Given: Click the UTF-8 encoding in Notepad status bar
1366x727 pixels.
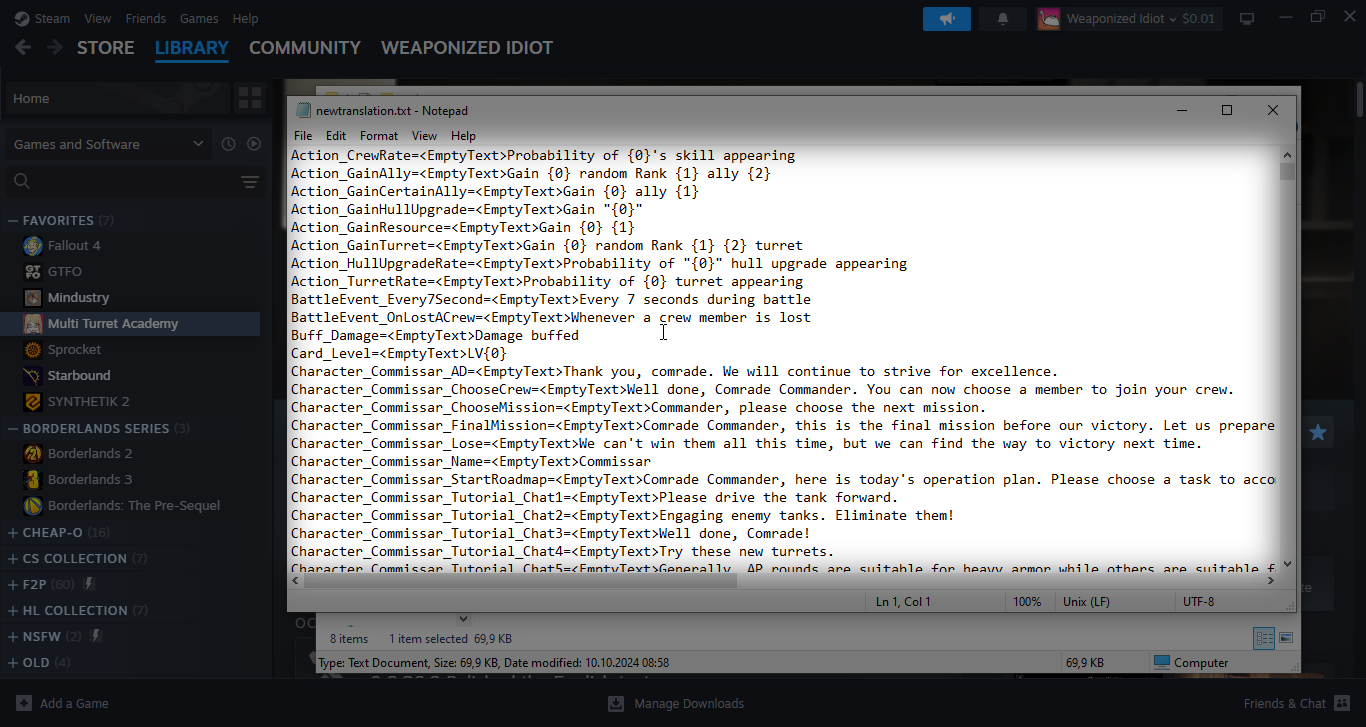Looking at the screenshot, I should pos(1198,601).
